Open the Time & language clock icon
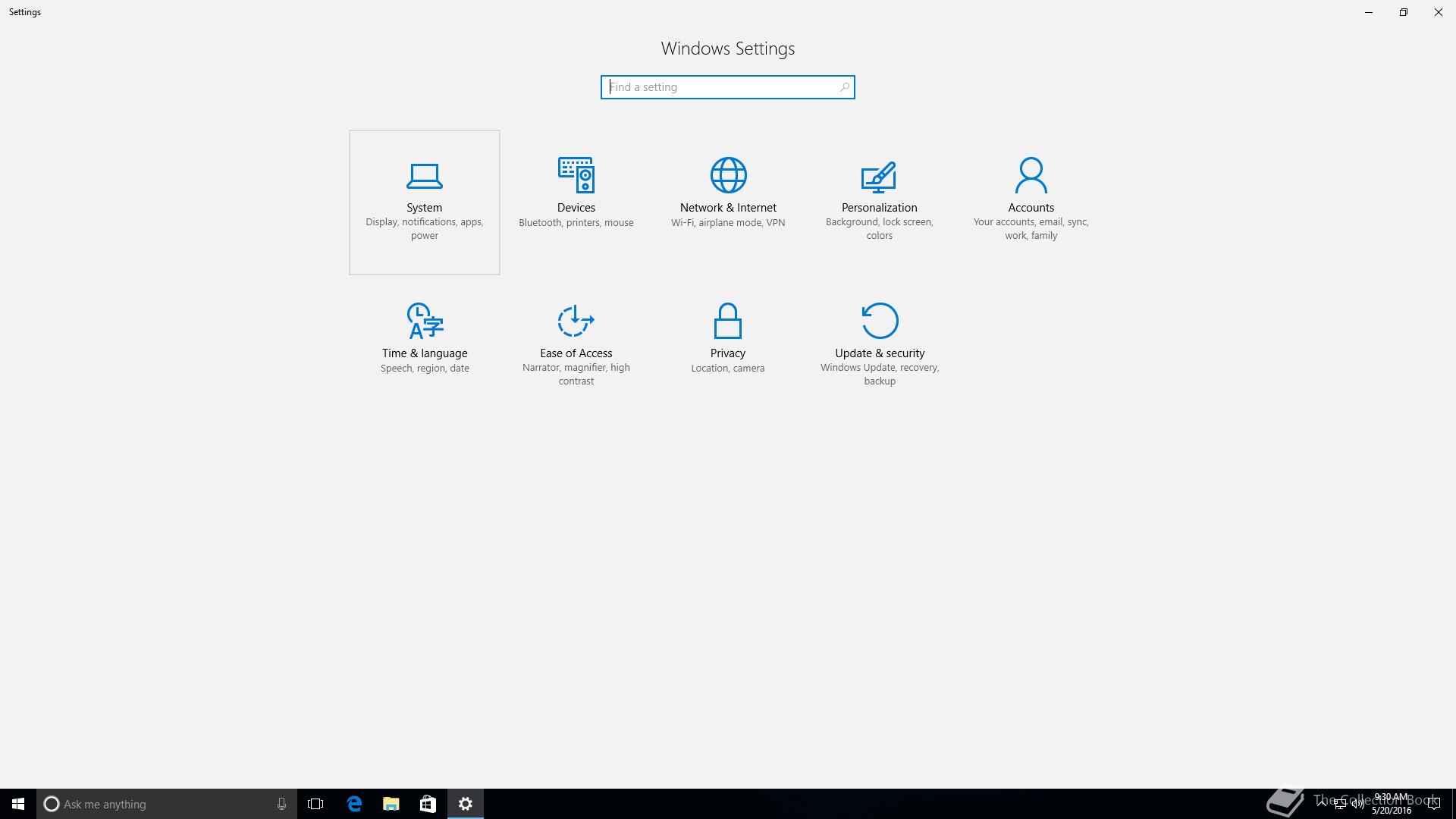Screen dimensions: 1456x819 point(425,321)
